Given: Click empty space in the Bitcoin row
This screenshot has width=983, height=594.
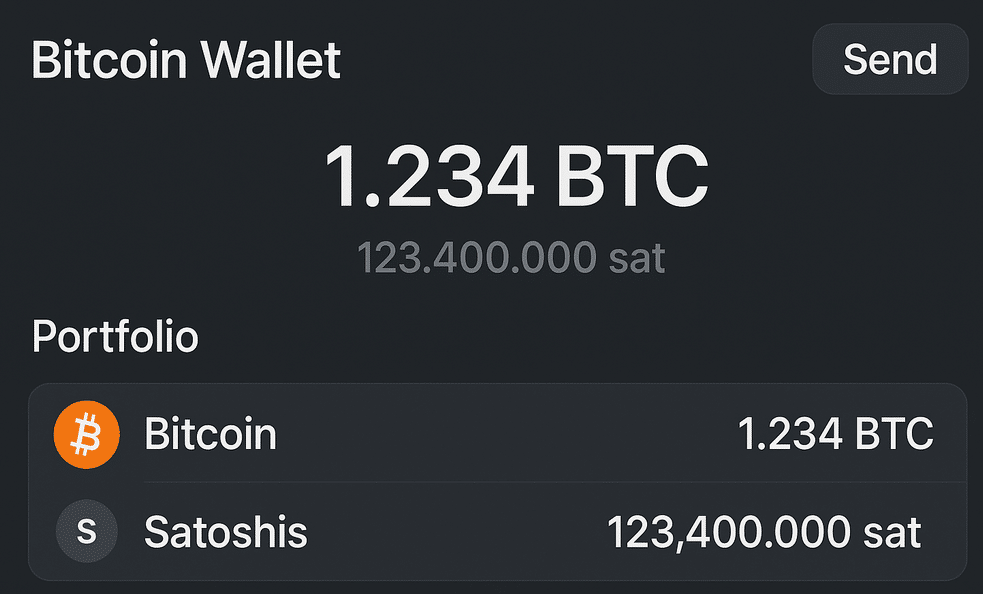Looking at the screenshot, I should [x=502, y=433].
